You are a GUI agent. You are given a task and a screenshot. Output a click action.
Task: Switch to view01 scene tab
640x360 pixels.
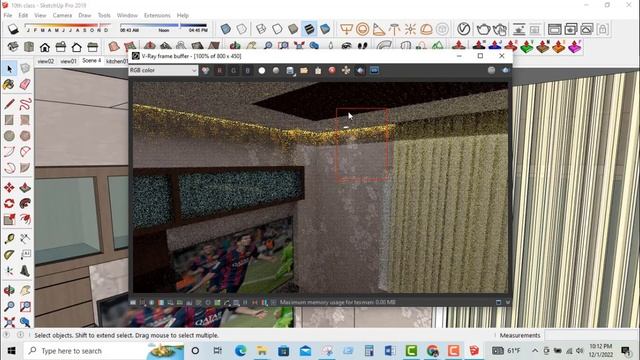point(69,61)
